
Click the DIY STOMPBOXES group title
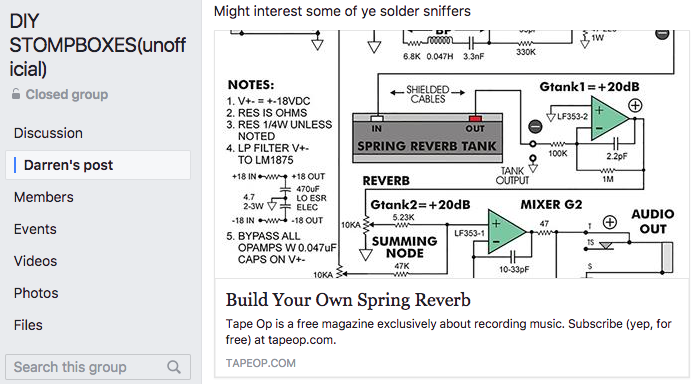[98, 45]
